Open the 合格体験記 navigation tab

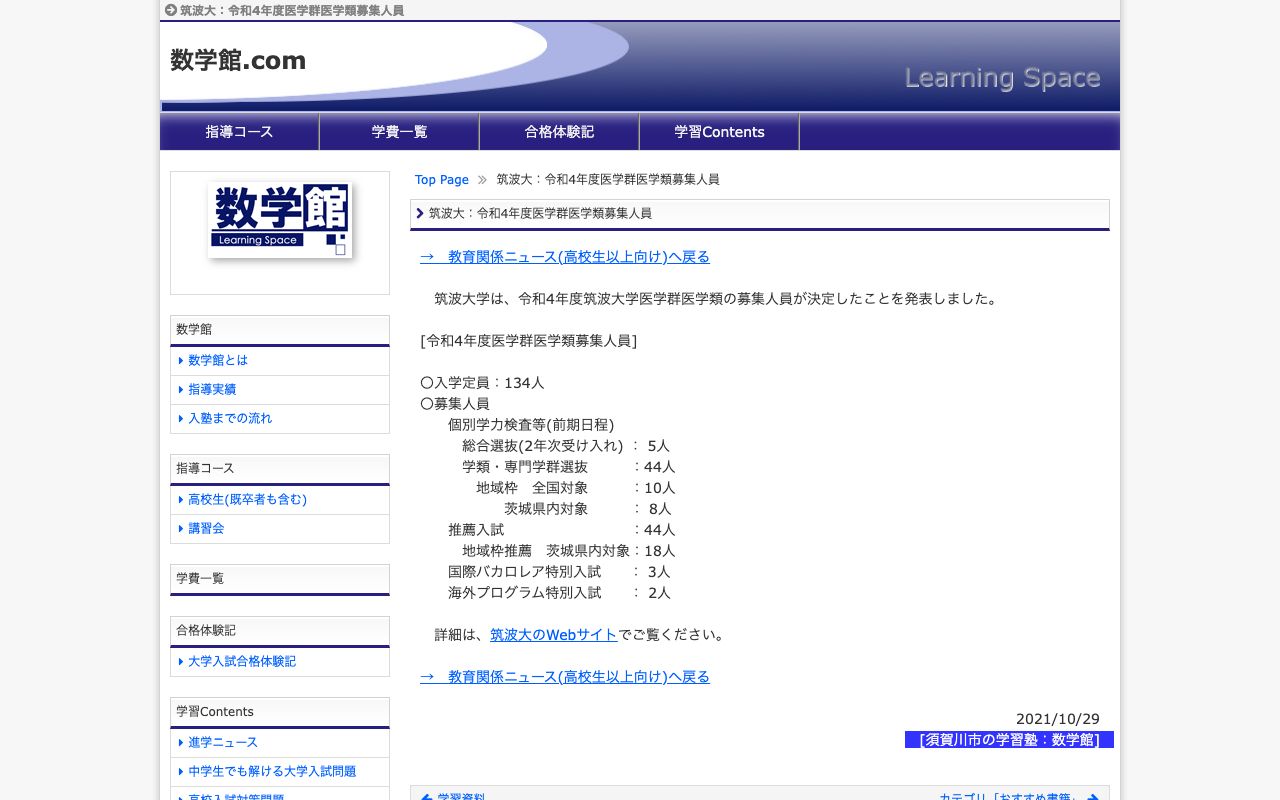coord(558,131)
